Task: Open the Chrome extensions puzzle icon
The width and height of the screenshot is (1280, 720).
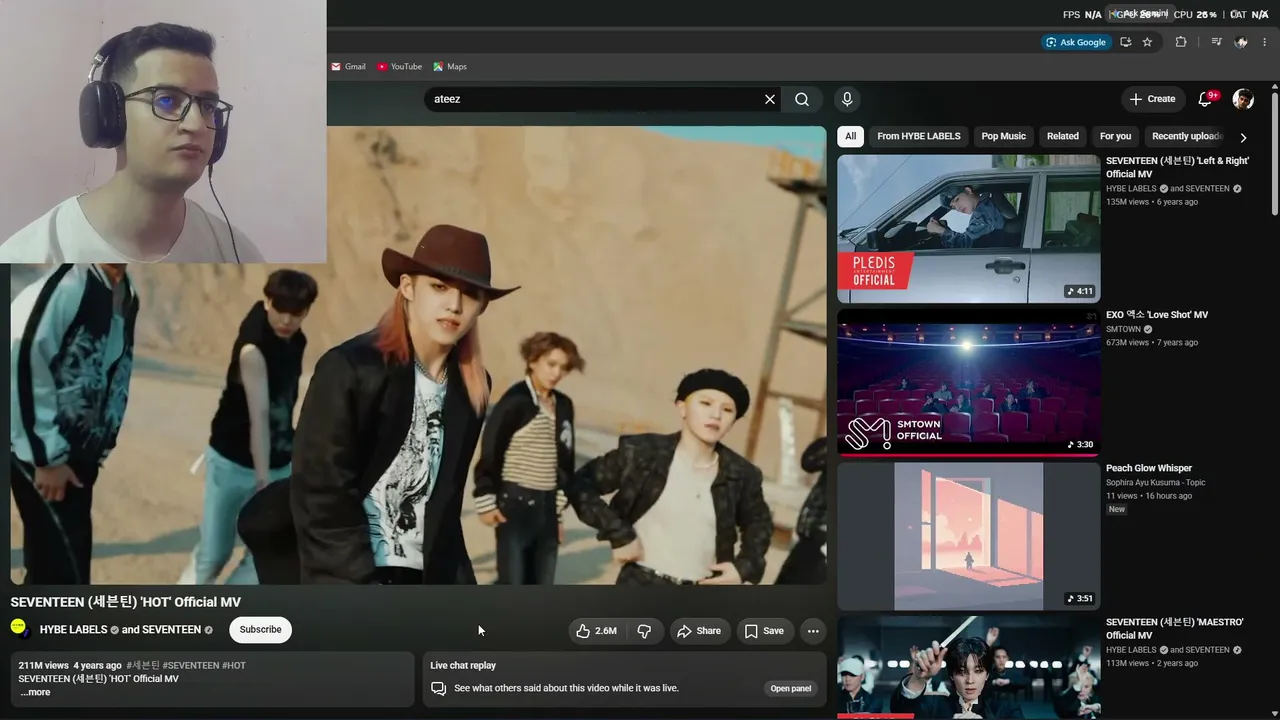Action: point(1181,42)
